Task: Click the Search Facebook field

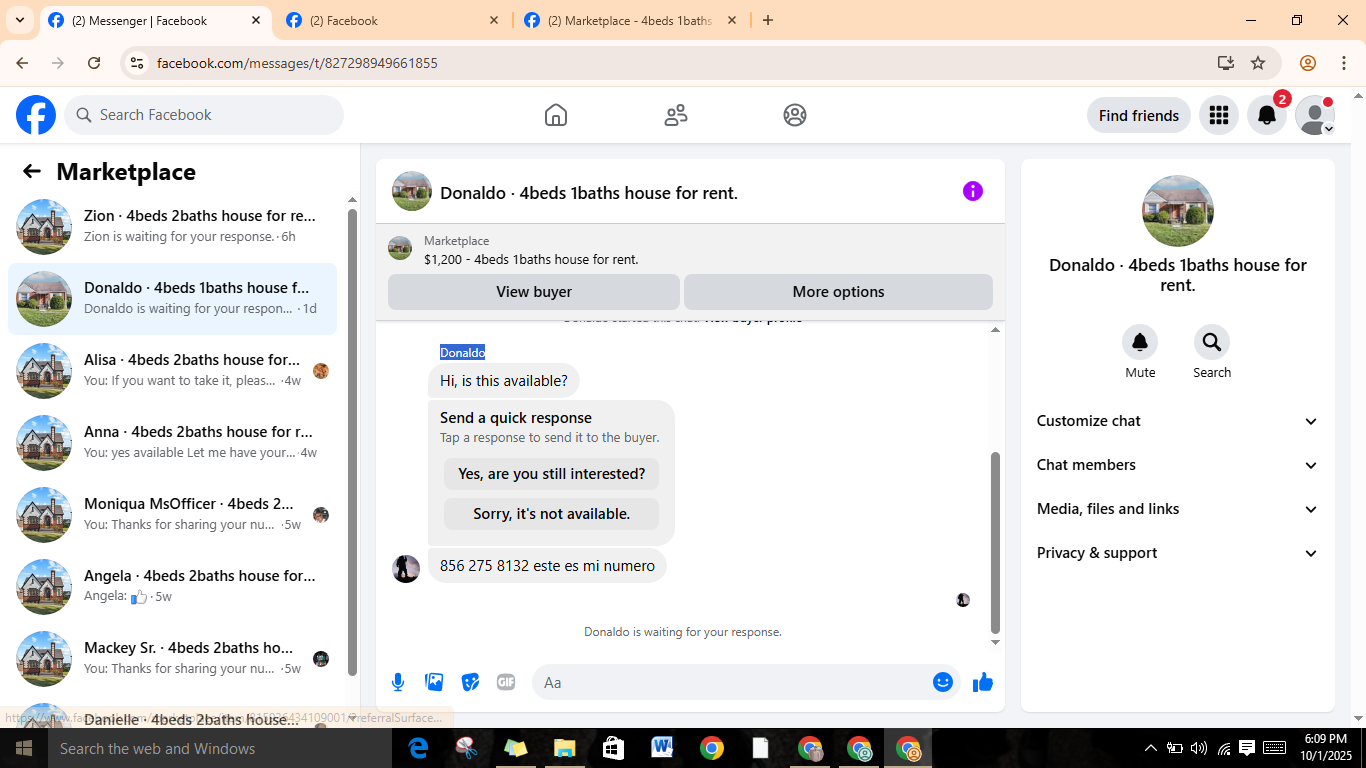Action: point(204,115)
